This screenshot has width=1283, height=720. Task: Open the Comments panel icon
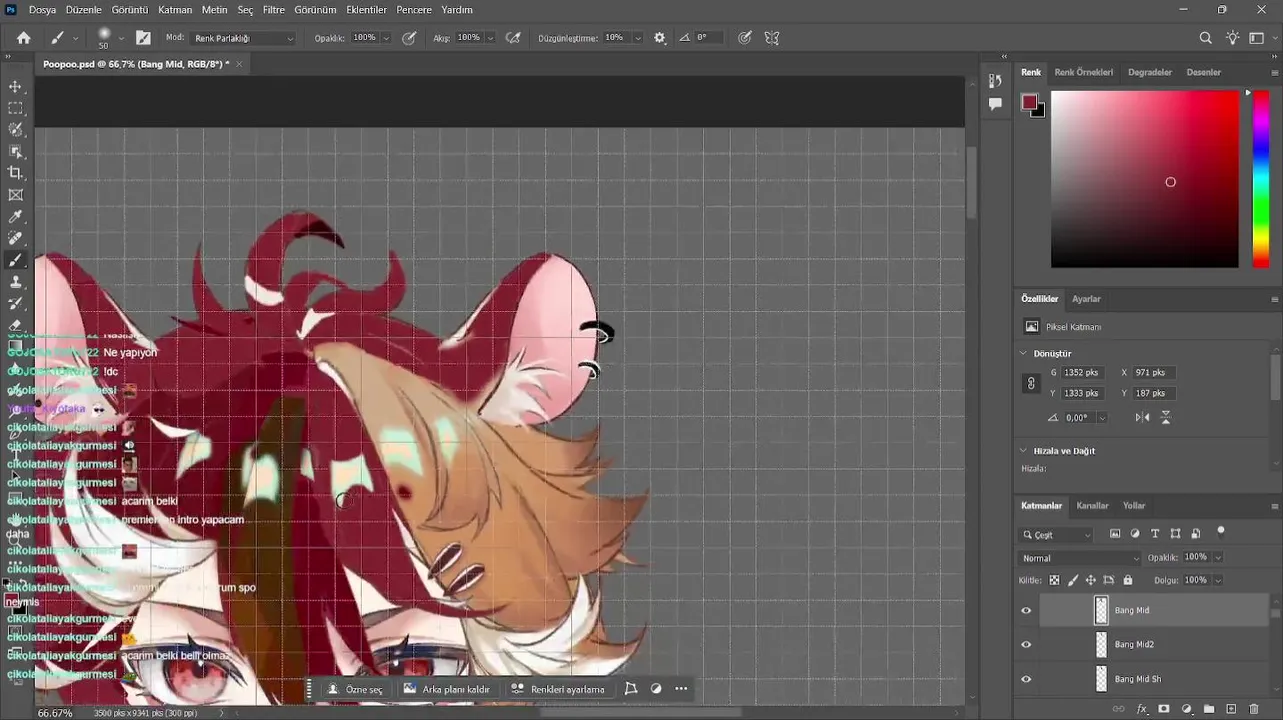[x=995, y=104]
